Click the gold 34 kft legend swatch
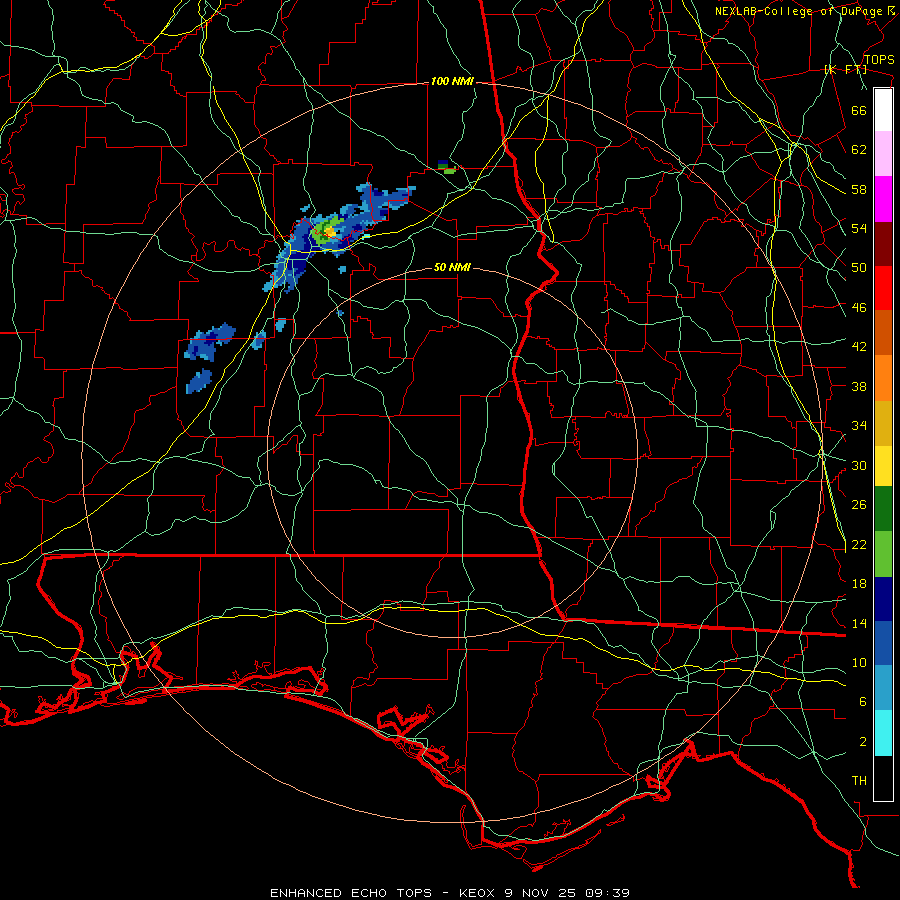This screenshot has width=900, height=900. [883, 423]
